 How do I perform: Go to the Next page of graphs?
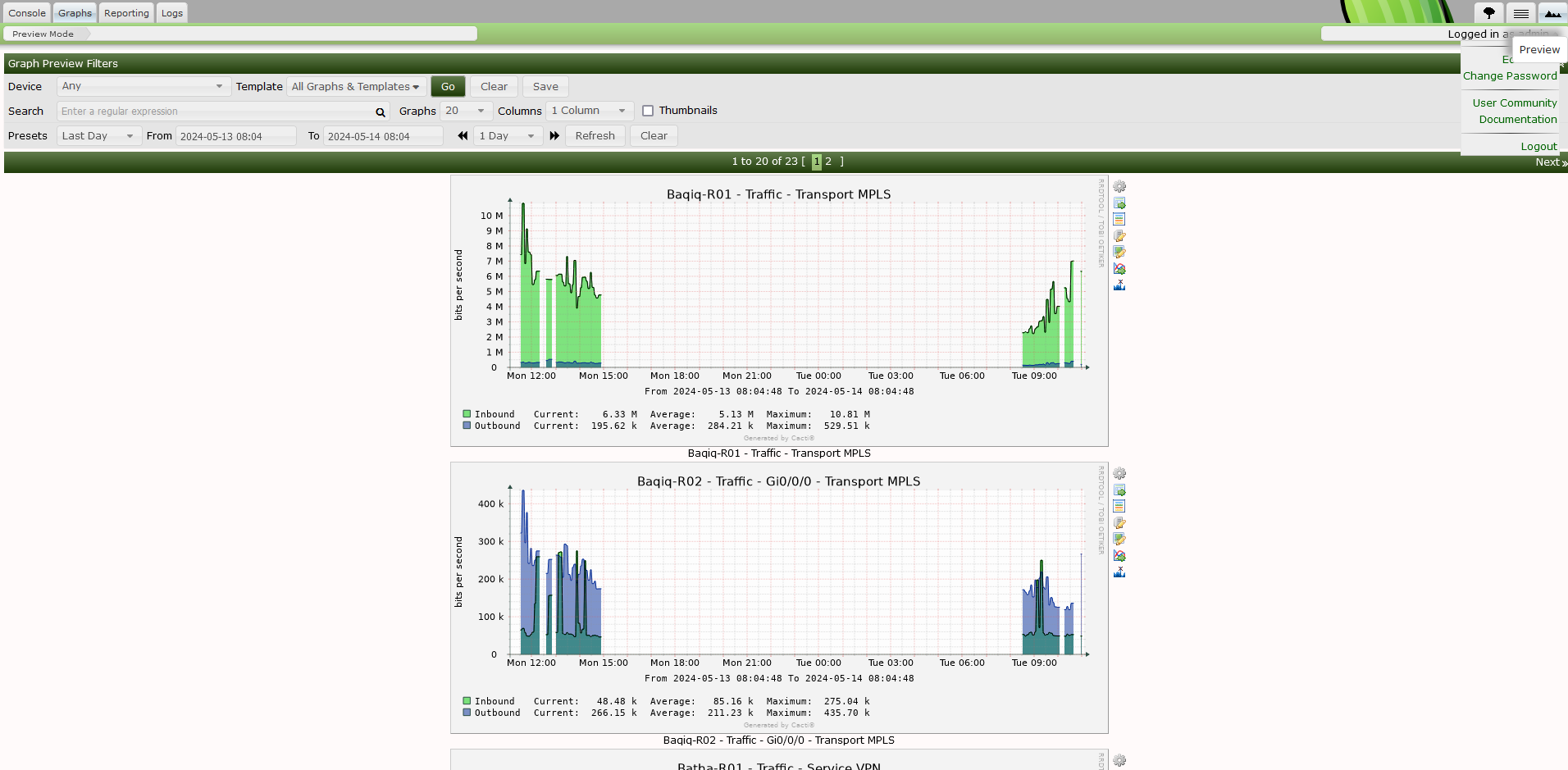click(1551, 162)
